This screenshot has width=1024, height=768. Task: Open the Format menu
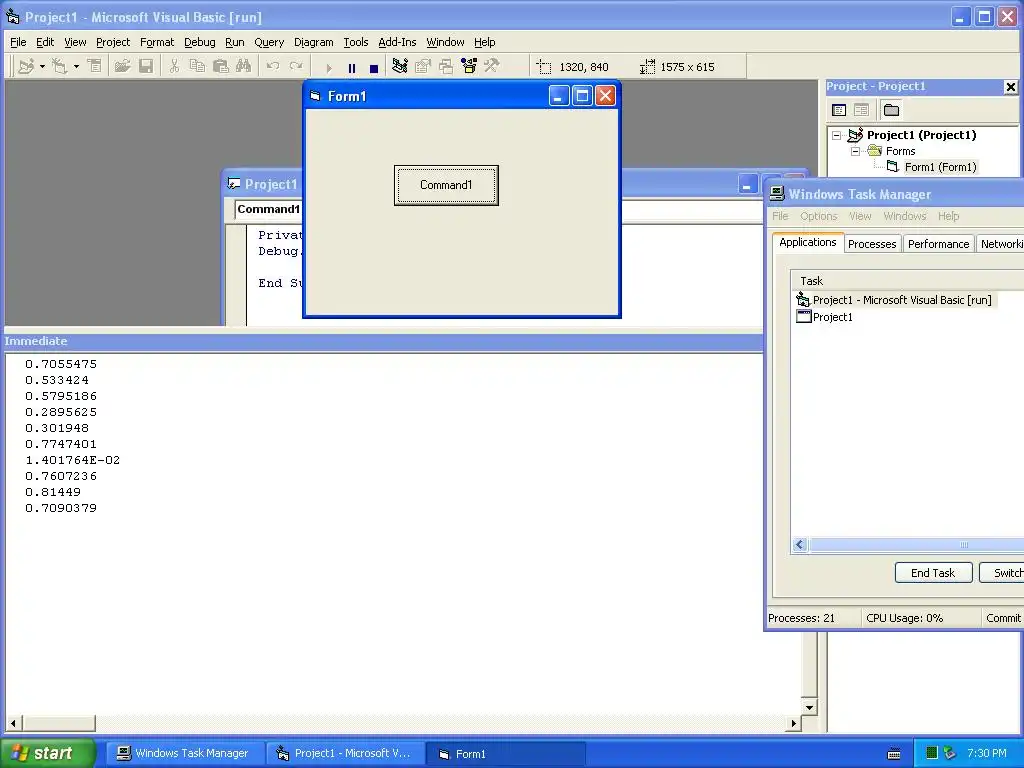(x=157, y=42)
